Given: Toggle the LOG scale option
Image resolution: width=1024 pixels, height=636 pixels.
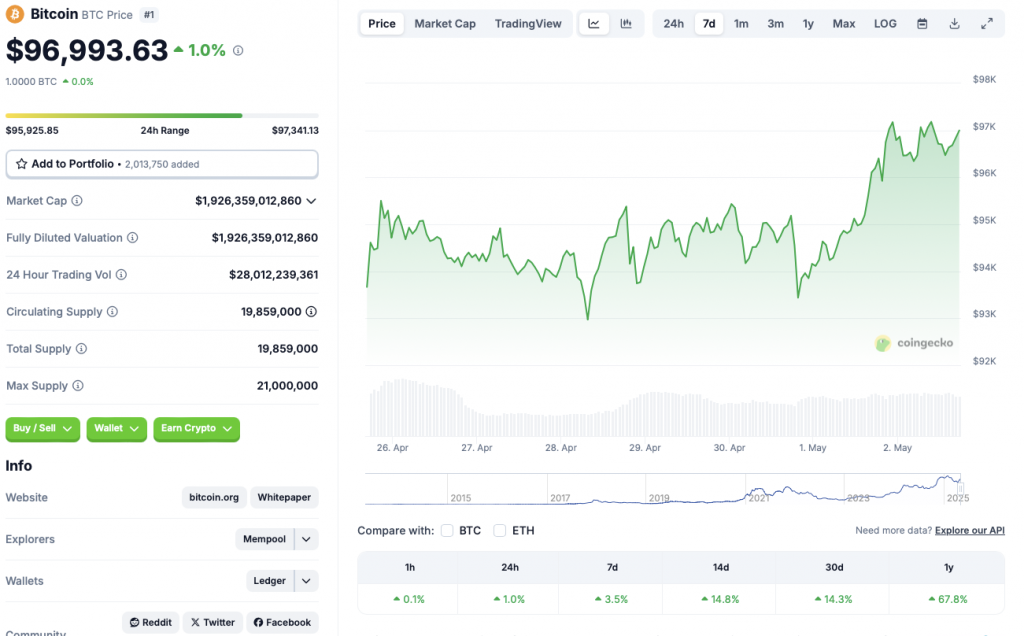Looking at the screenshot, I should pos(885,24).
